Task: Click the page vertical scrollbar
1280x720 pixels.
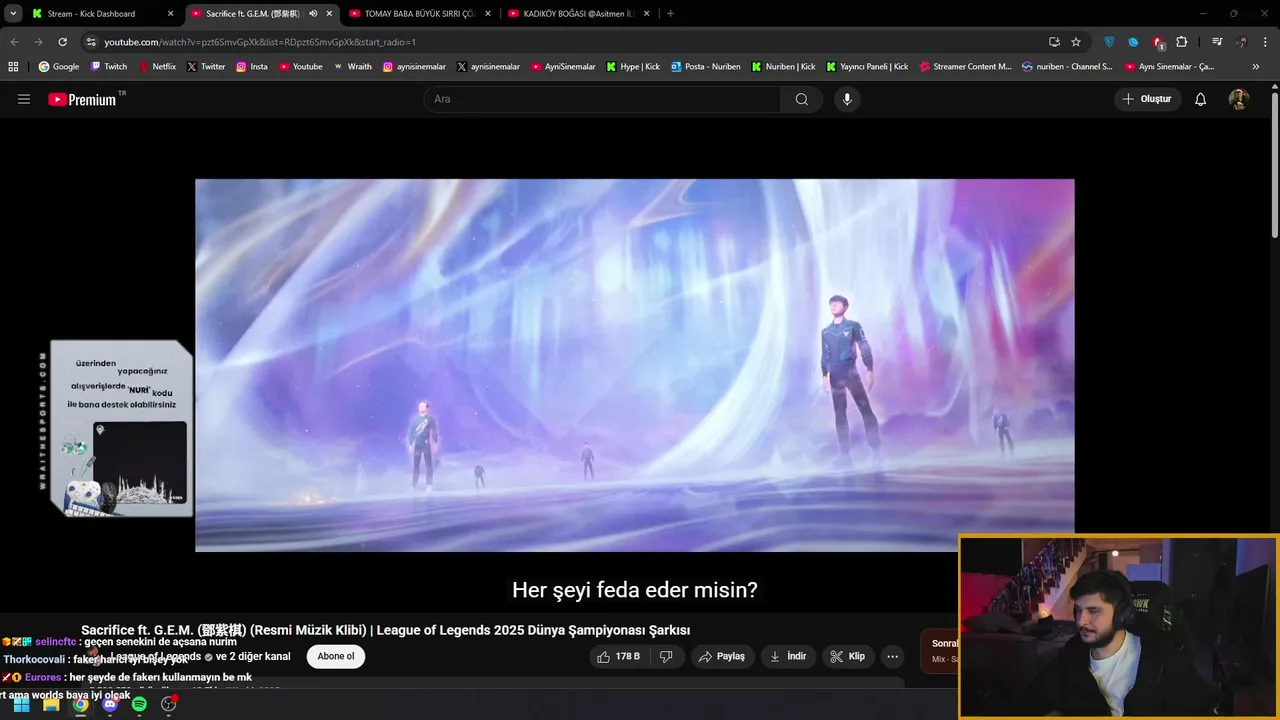Action: click(x=1274, y=164)
